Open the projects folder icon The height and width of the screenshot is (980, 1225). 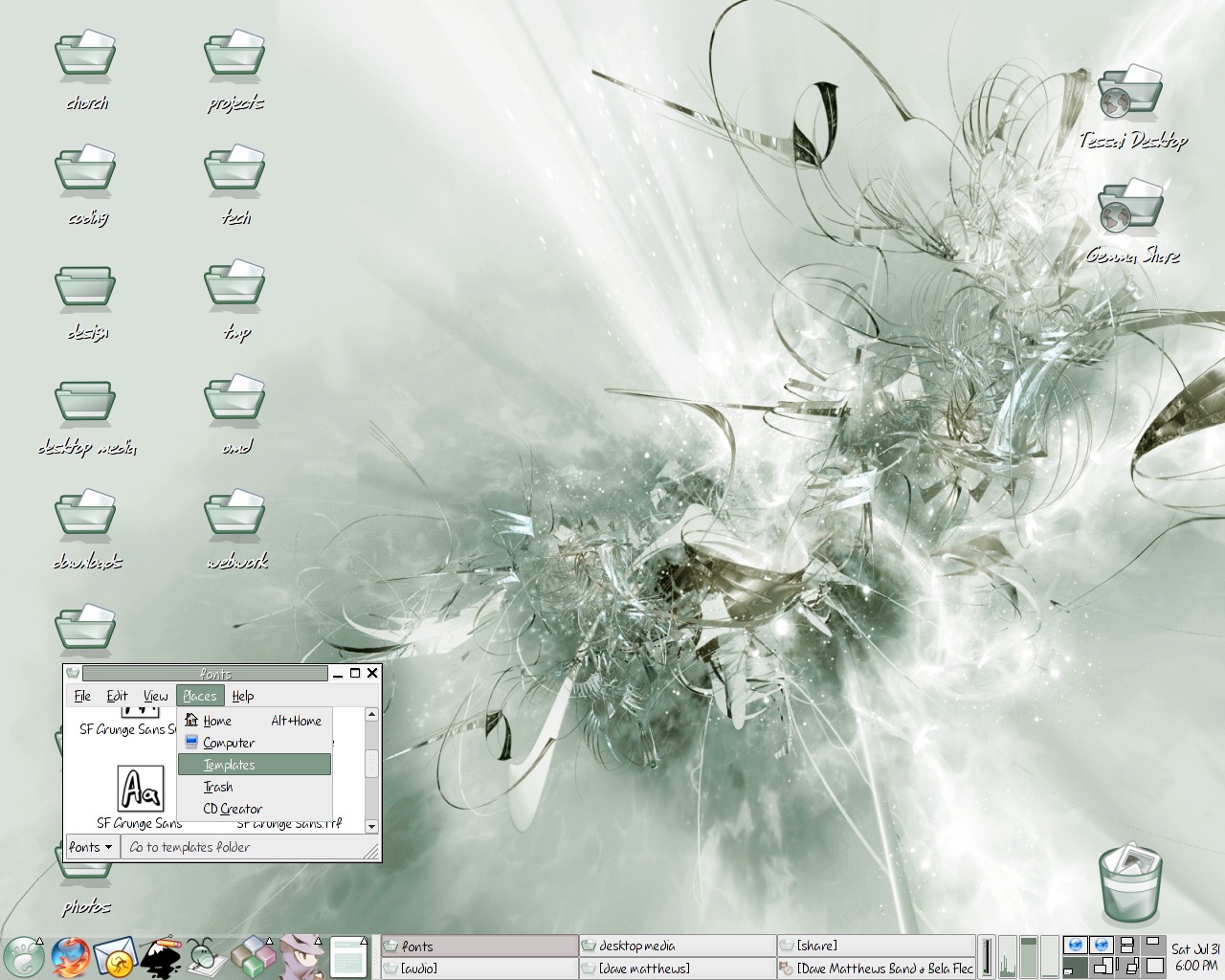[x=234, y=55]
